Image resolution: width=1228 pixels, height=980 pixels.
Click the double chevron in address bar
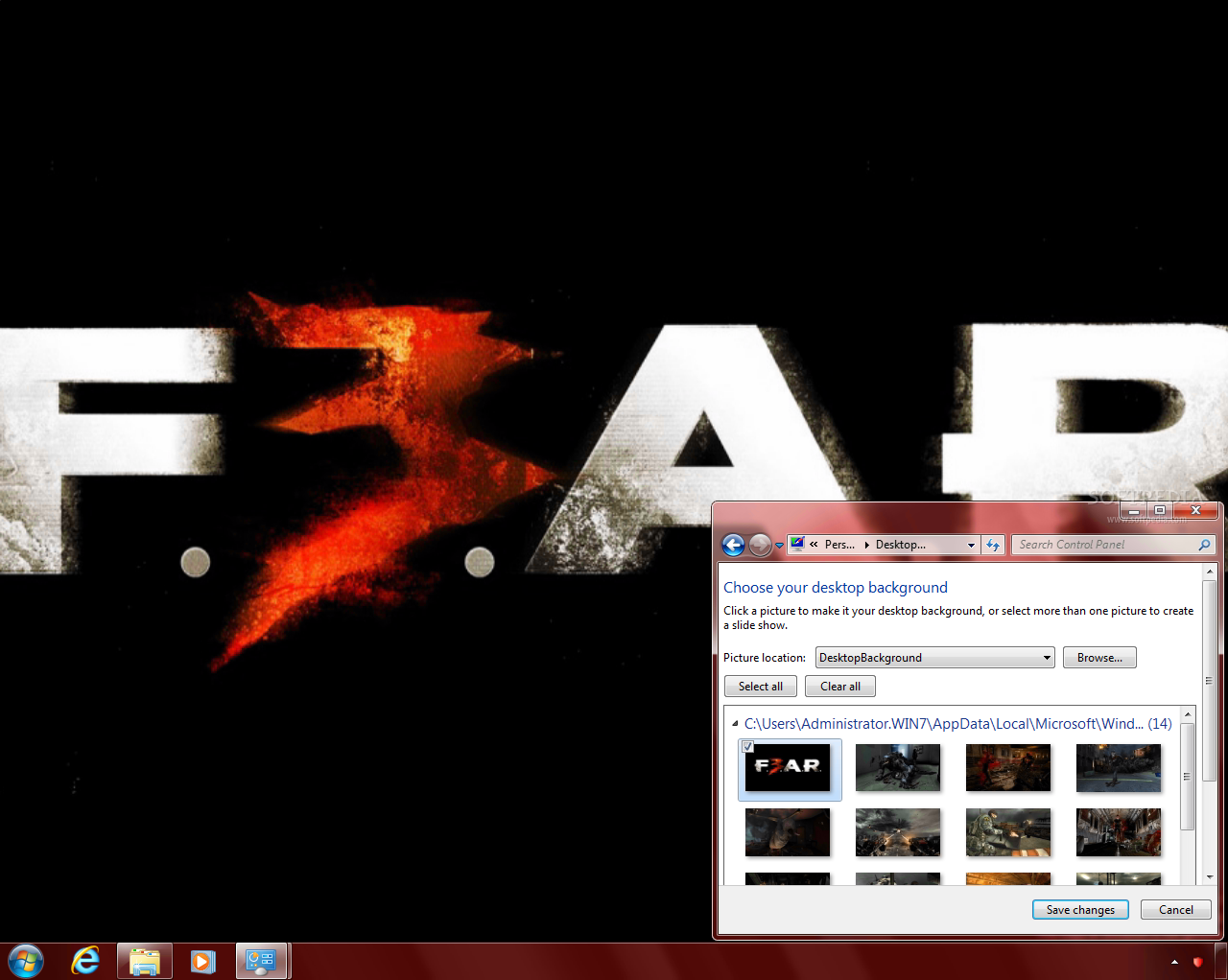coord(814,545)
